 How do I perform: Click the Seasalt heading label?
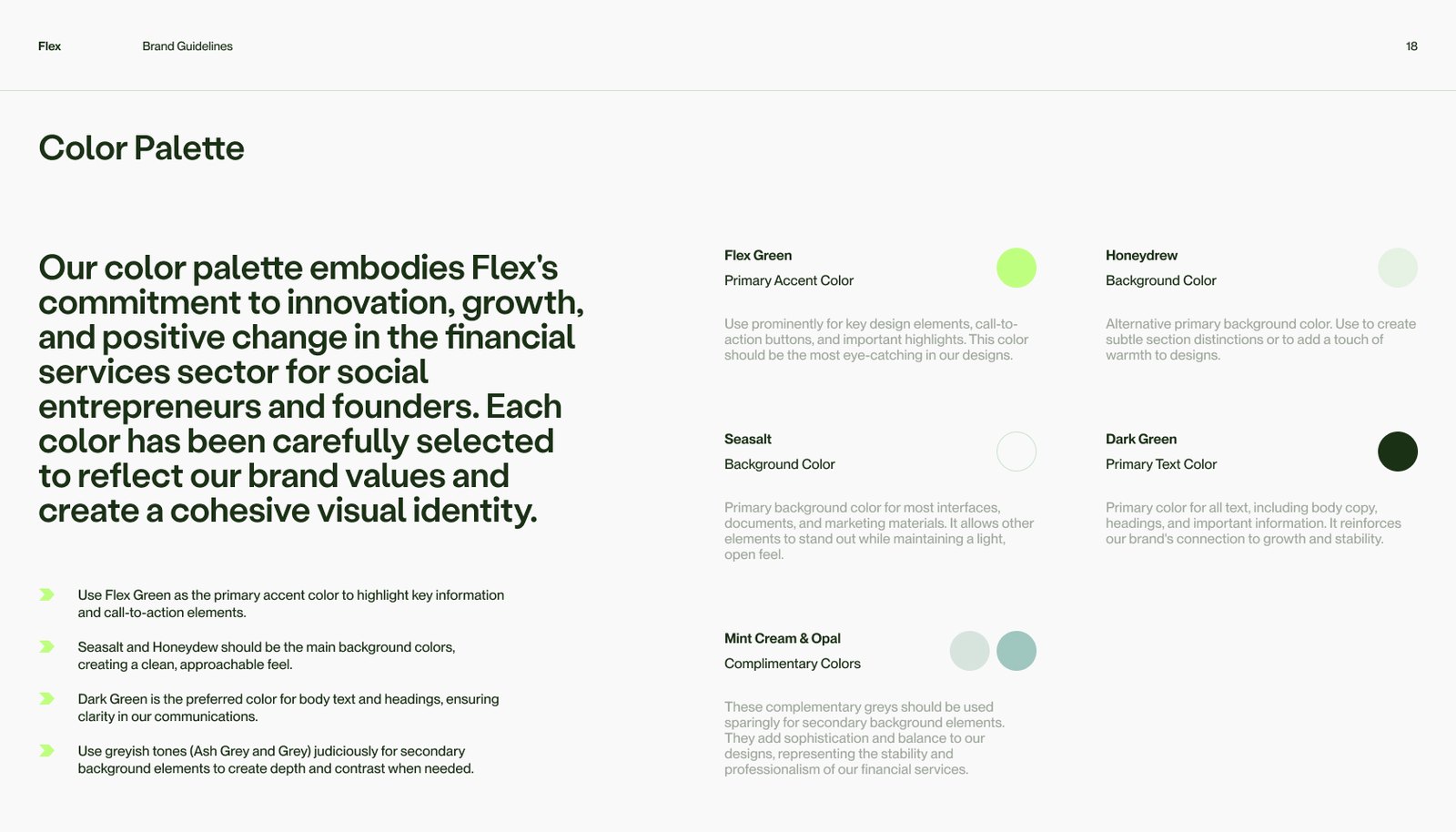[x=748, y=439]
